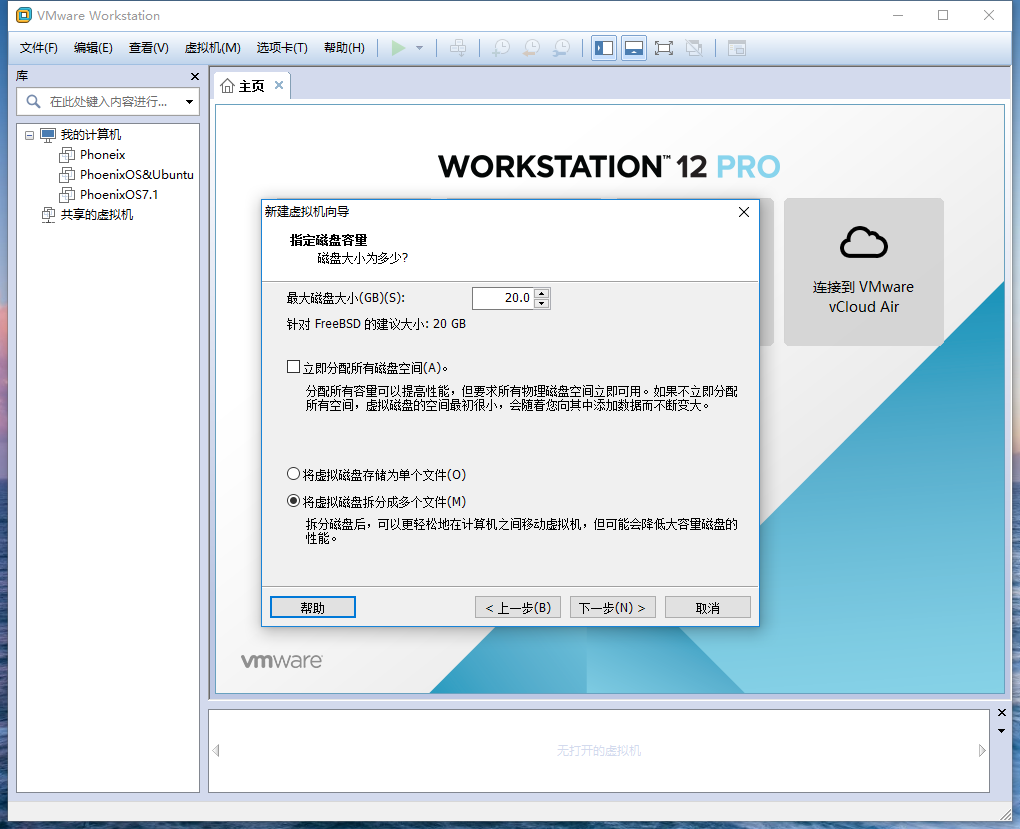This screenshot has width=1020, height=829.
Task: Click the cloud icon on vCloud tile
Action: click(x=863, y=243)
